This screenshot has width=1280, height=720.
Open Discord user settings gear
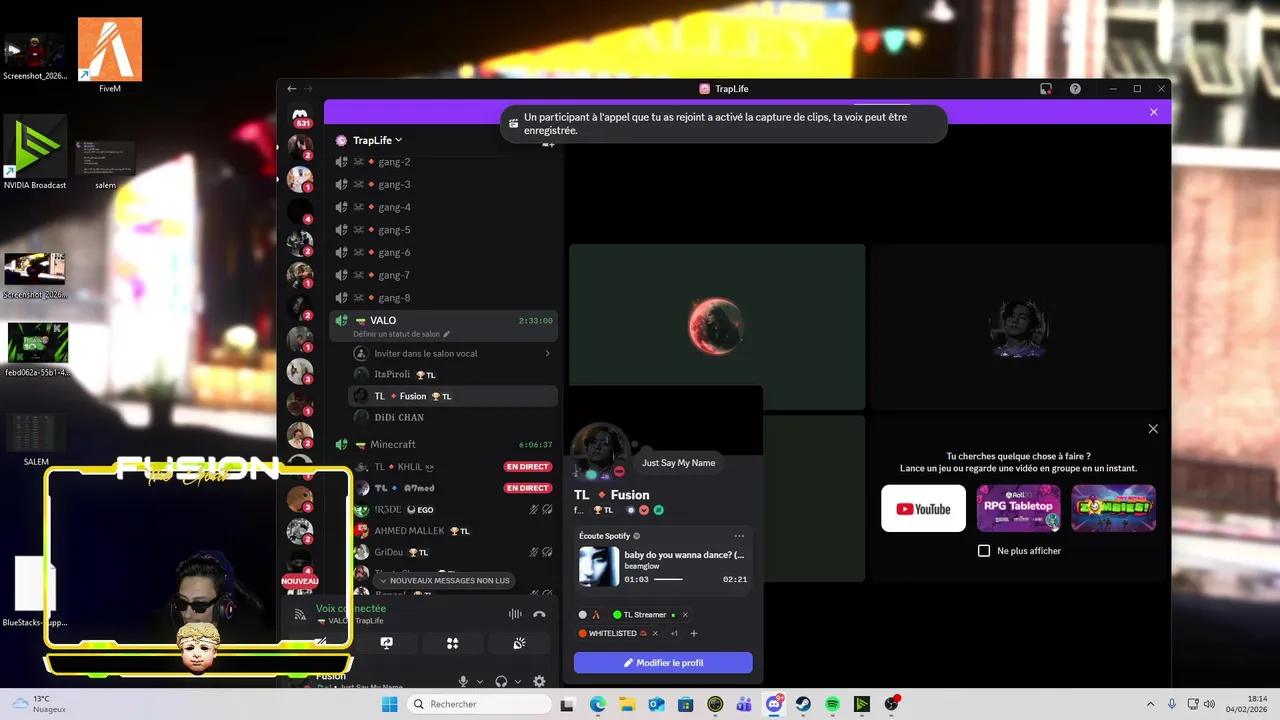[539, 681]
